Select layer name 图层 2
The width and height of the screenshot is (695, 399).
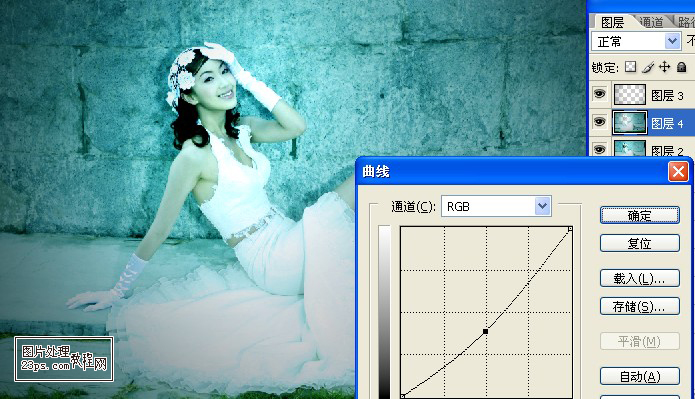tap(667, 151)
